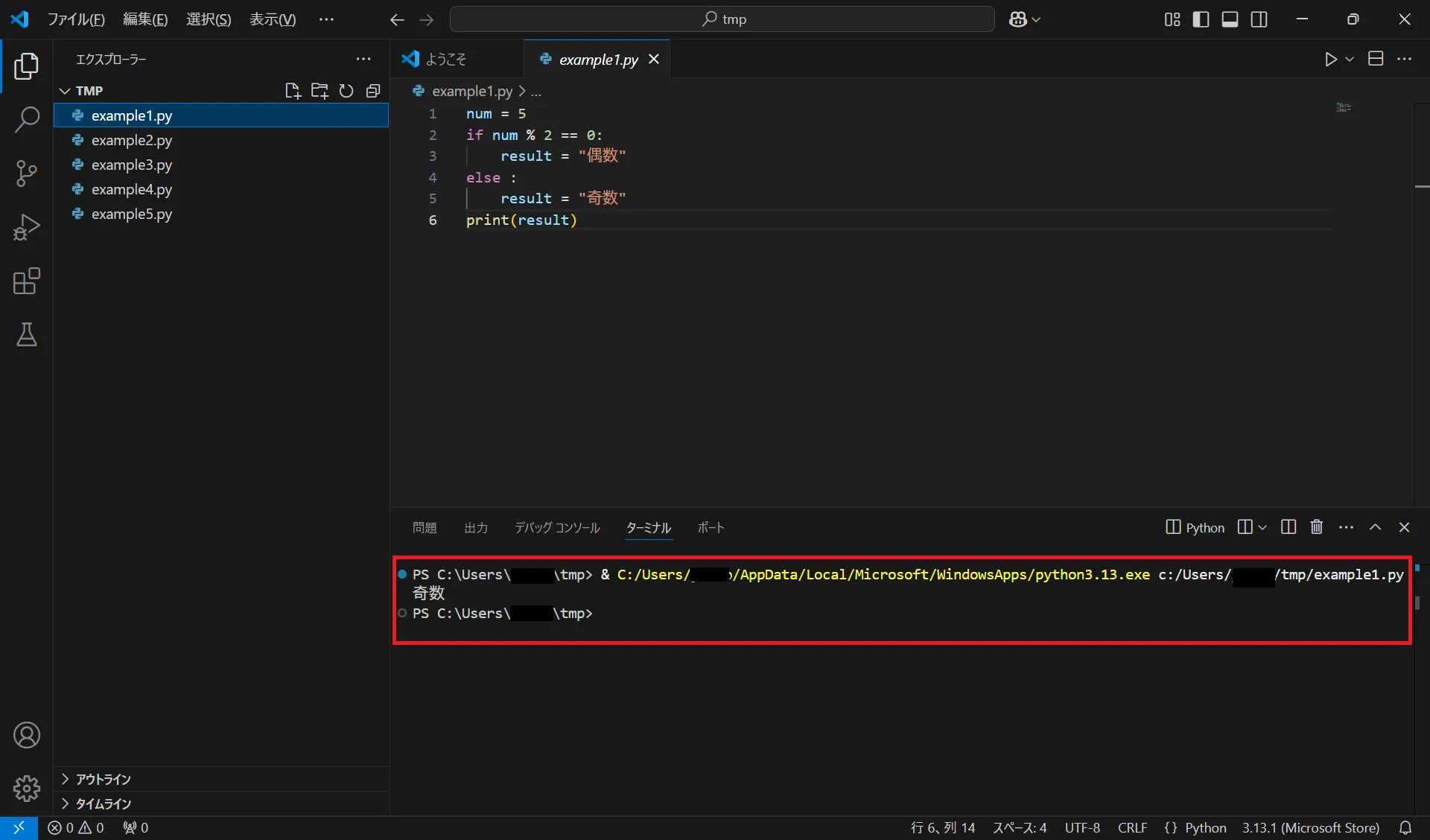Open the 編集 menu
The height and width of the screenshot is (840, 1430).
pos(145,19)
